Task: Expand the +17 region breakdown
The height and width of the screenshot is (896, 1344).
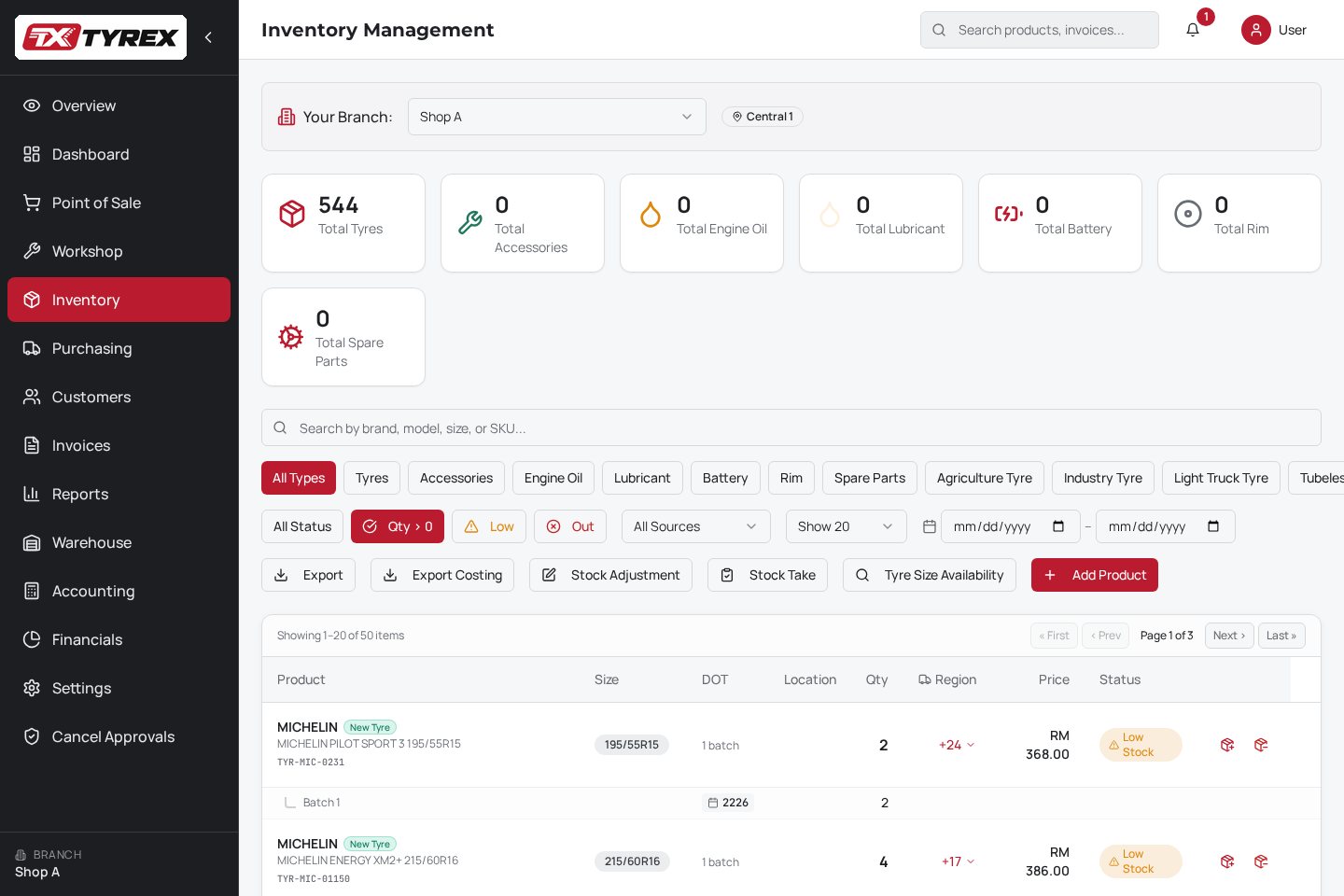Action: pos(958,861)
